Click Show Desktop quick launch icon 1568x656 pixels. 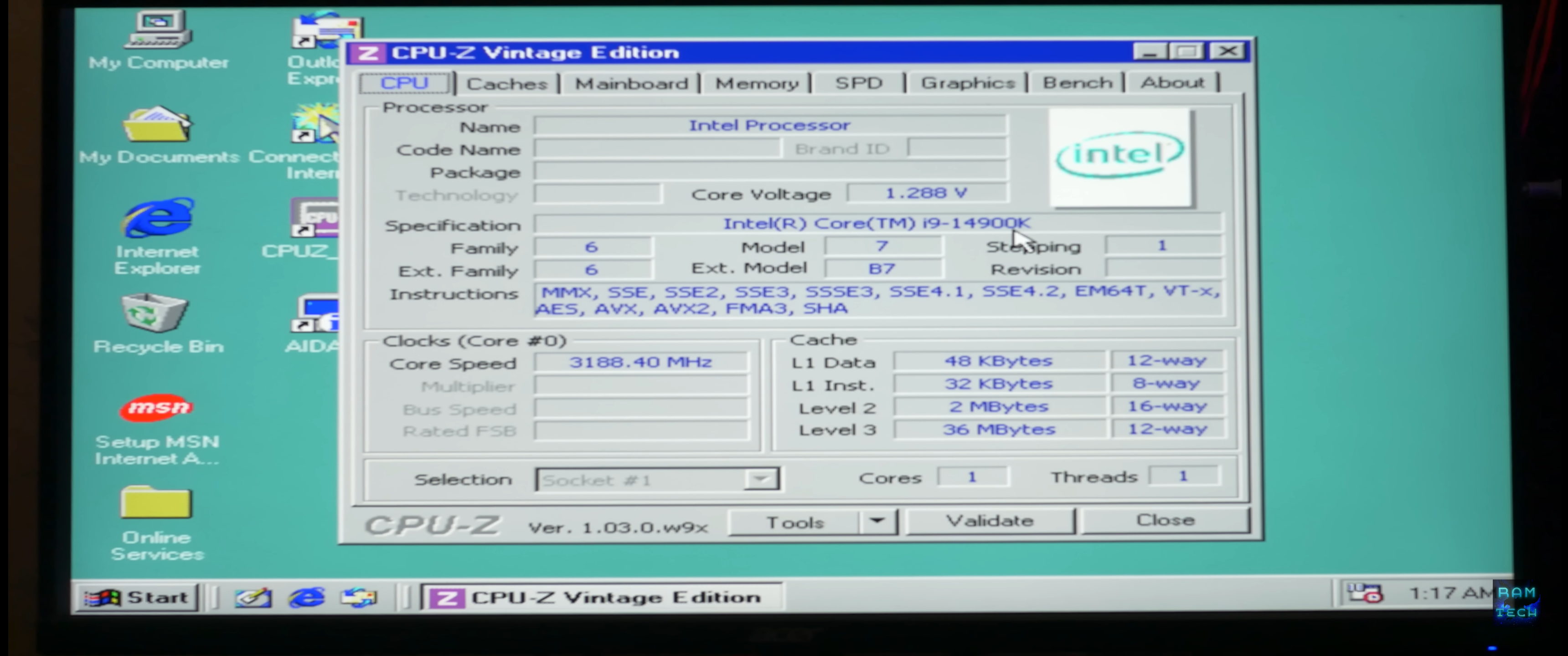click(x=253, y=598)
